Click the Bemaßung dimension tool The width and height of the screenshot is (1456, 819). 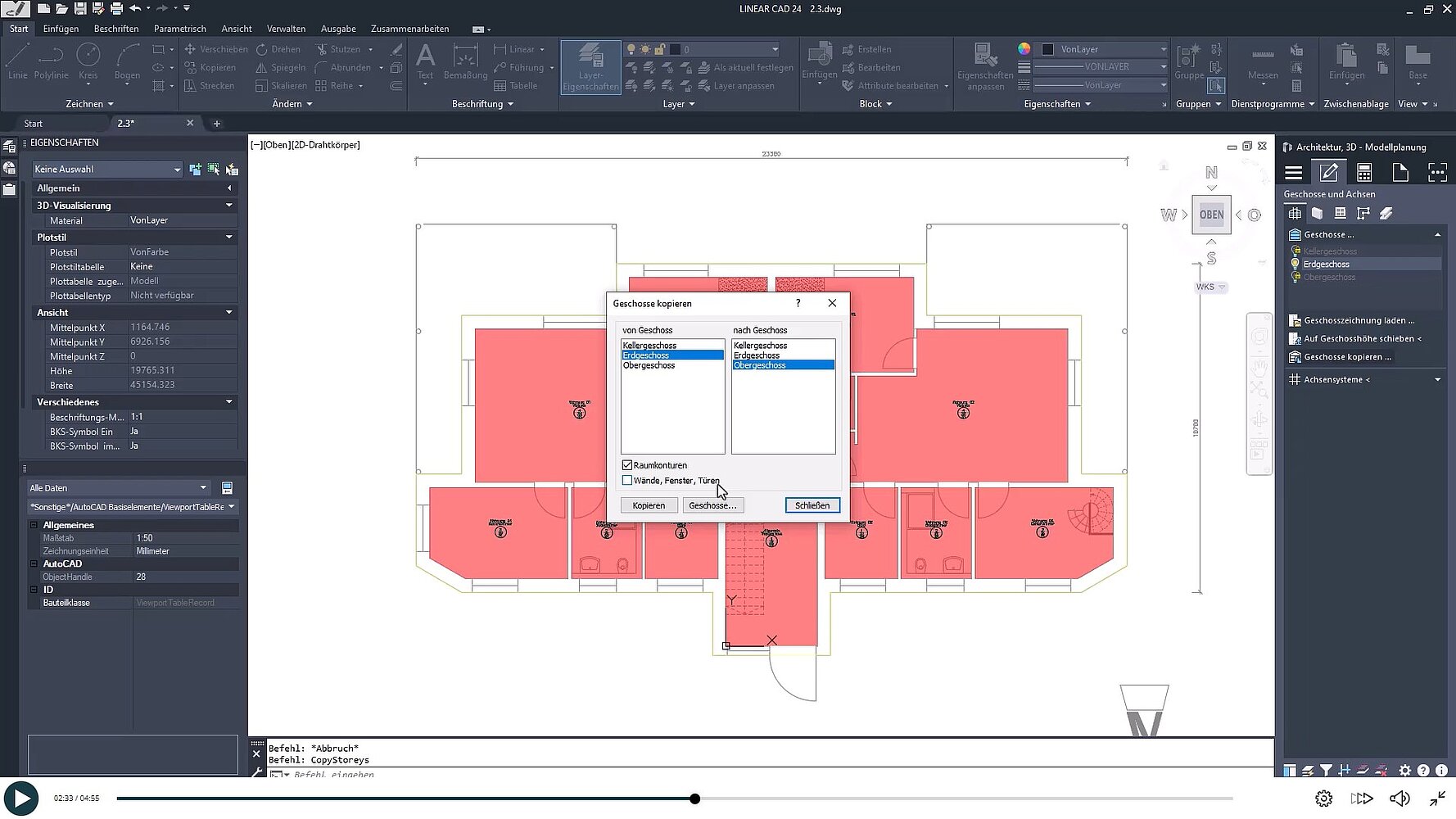[465, 61]
